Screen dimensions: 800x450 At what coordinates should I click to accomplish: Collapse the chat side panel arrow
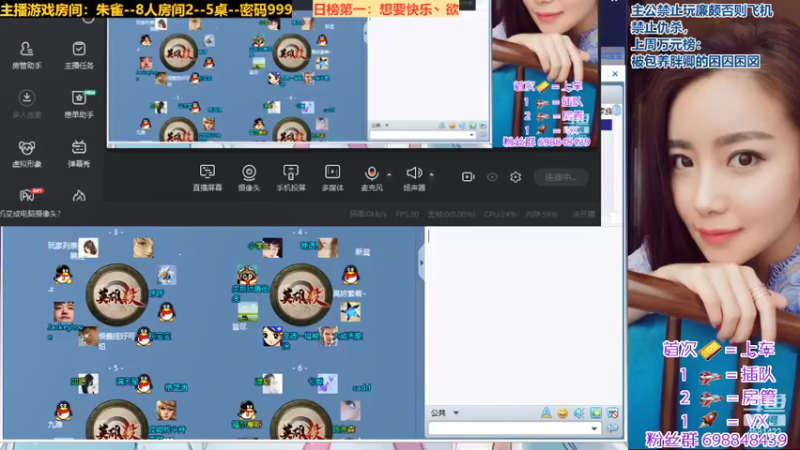(421, 263)
